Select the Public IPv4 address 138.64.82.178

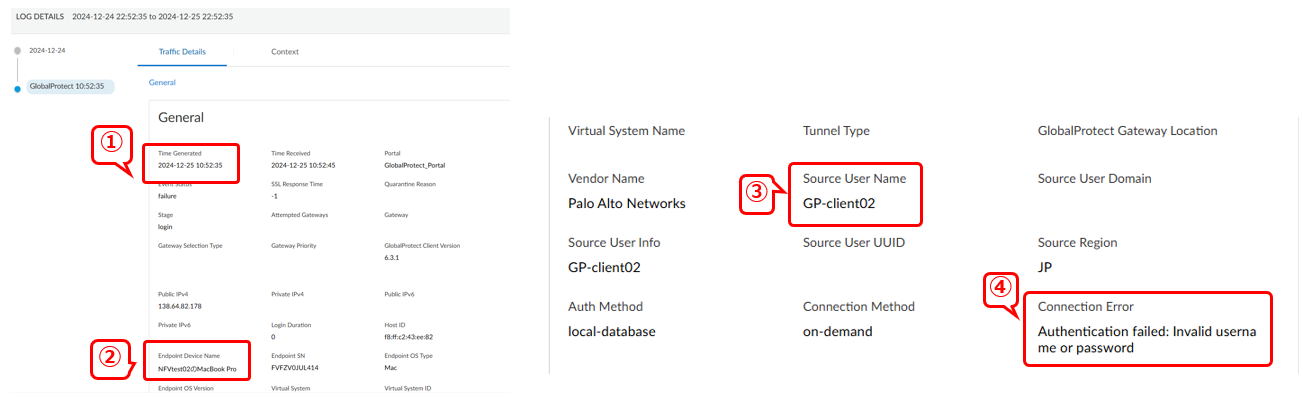[x=180, y=306]
